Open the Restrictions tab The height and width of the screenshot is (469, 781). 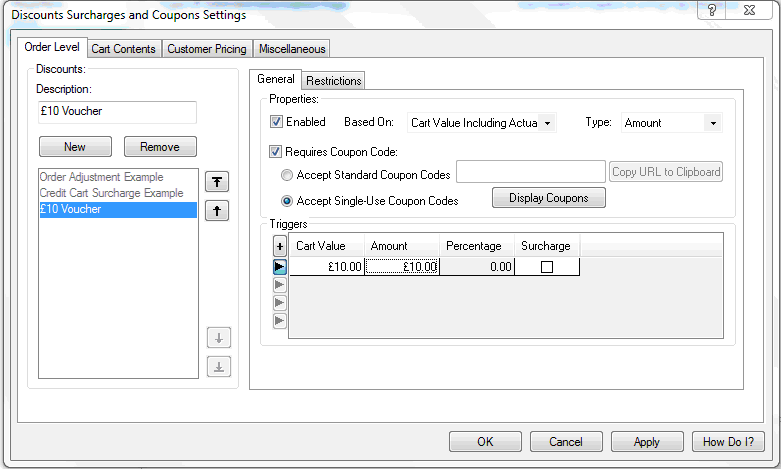coord(334,81)
